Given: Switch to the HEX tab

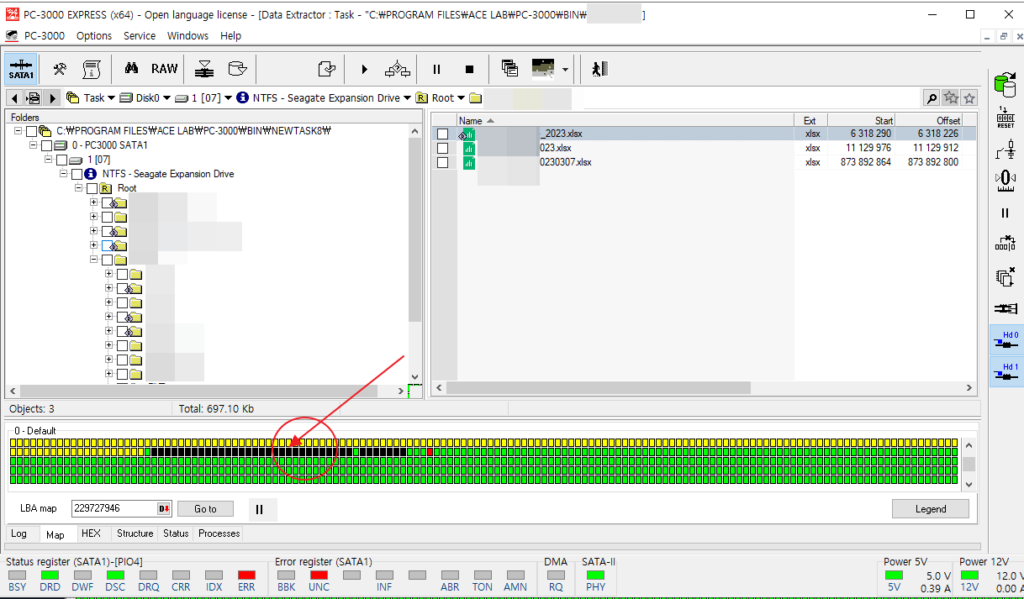Looking at the screenshot, I should (91, 534).
